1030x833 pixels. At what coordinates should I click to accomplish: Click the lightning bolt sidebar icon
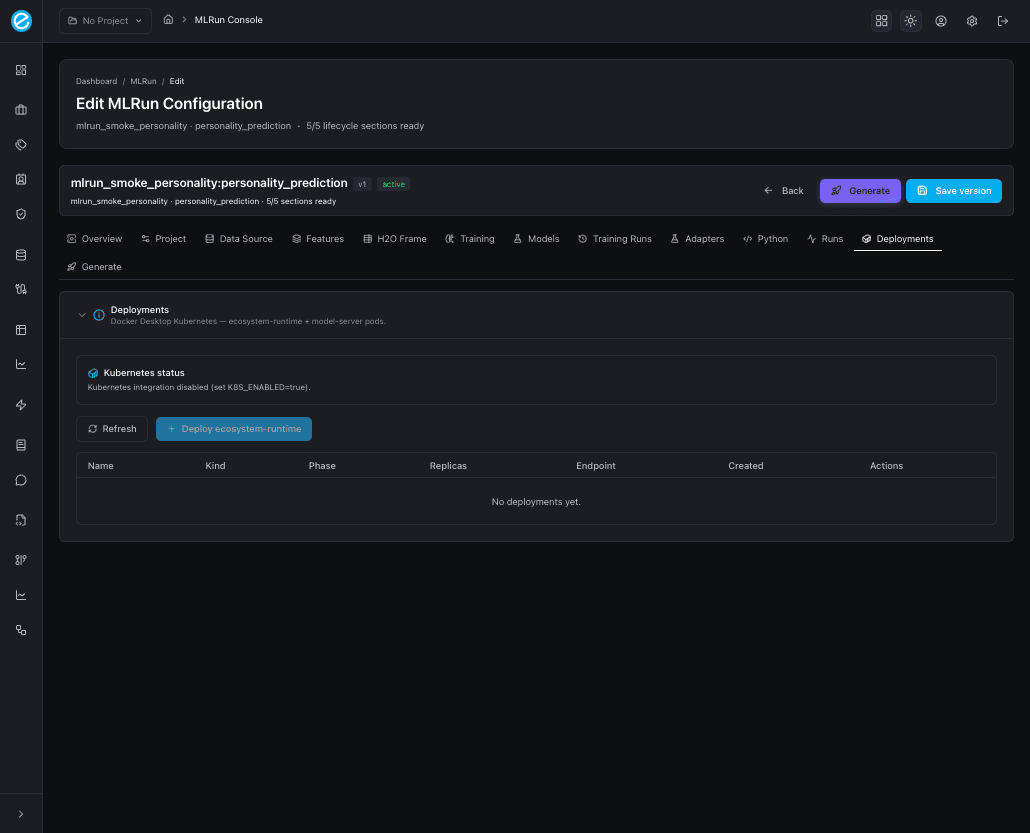click(x=20, y=405)
